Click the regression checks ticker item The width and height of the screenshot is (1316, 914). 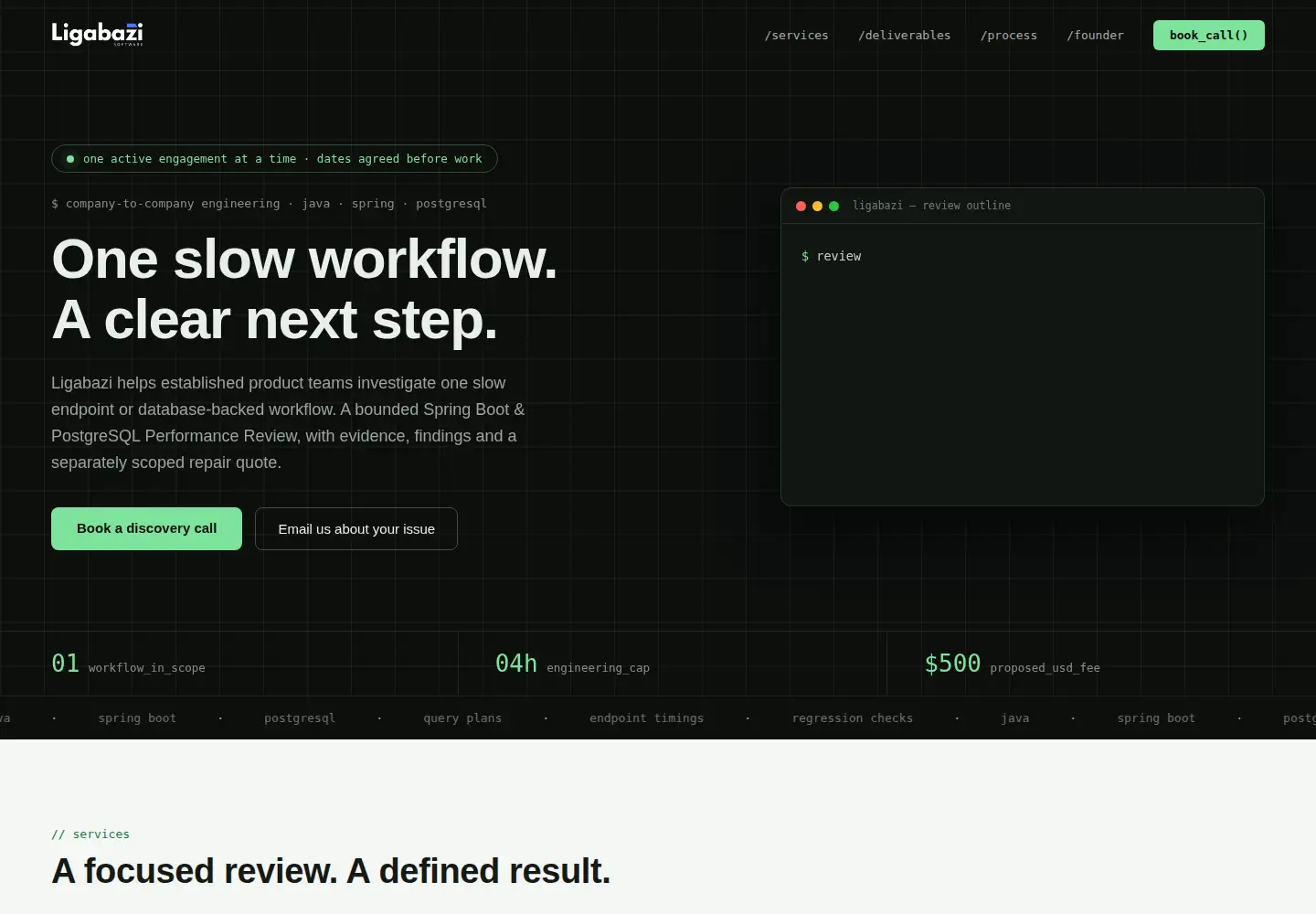852,718
